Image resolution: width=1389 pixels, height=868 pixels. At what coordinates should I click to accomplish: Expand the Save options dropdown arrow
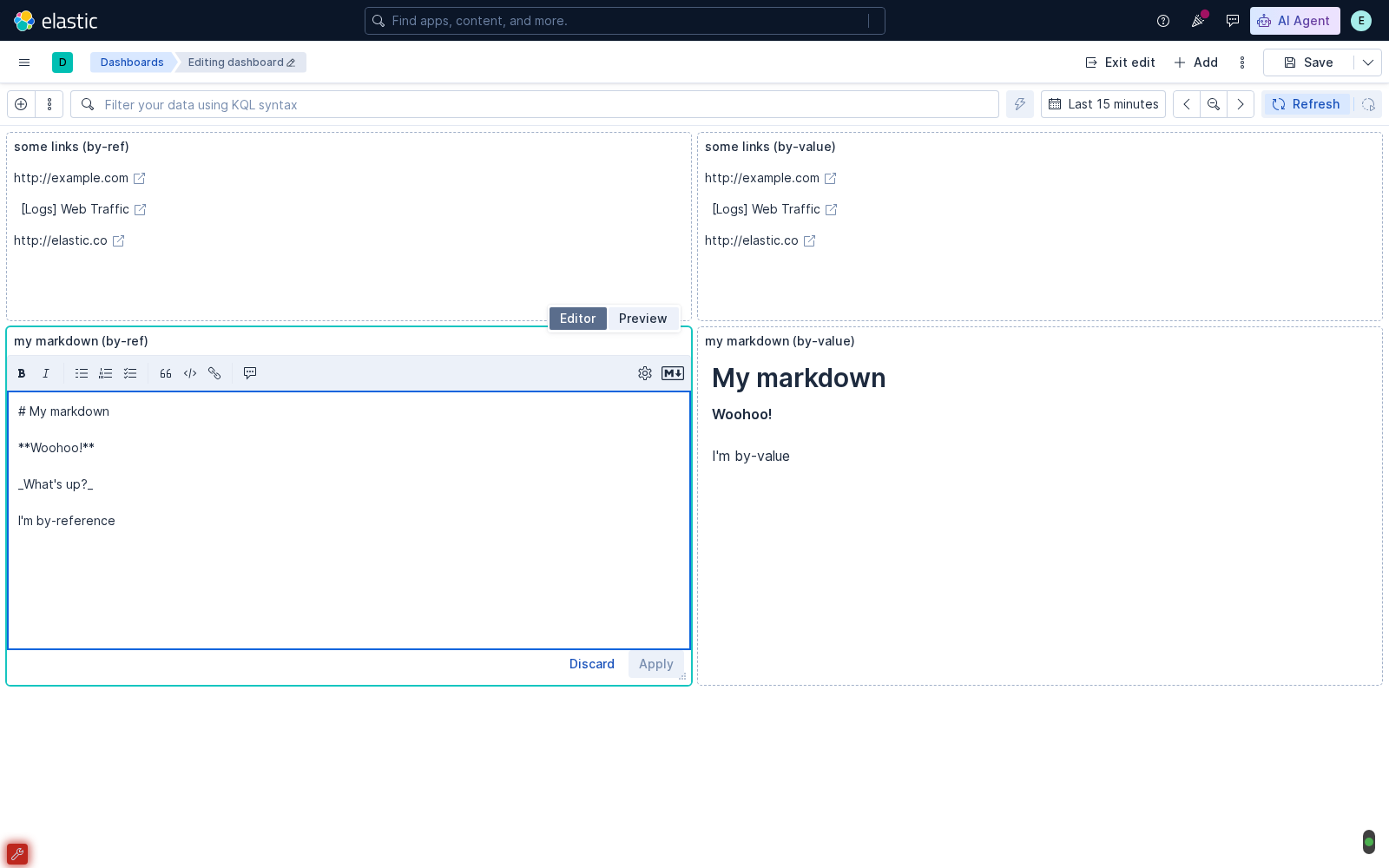coord(1368,62)
